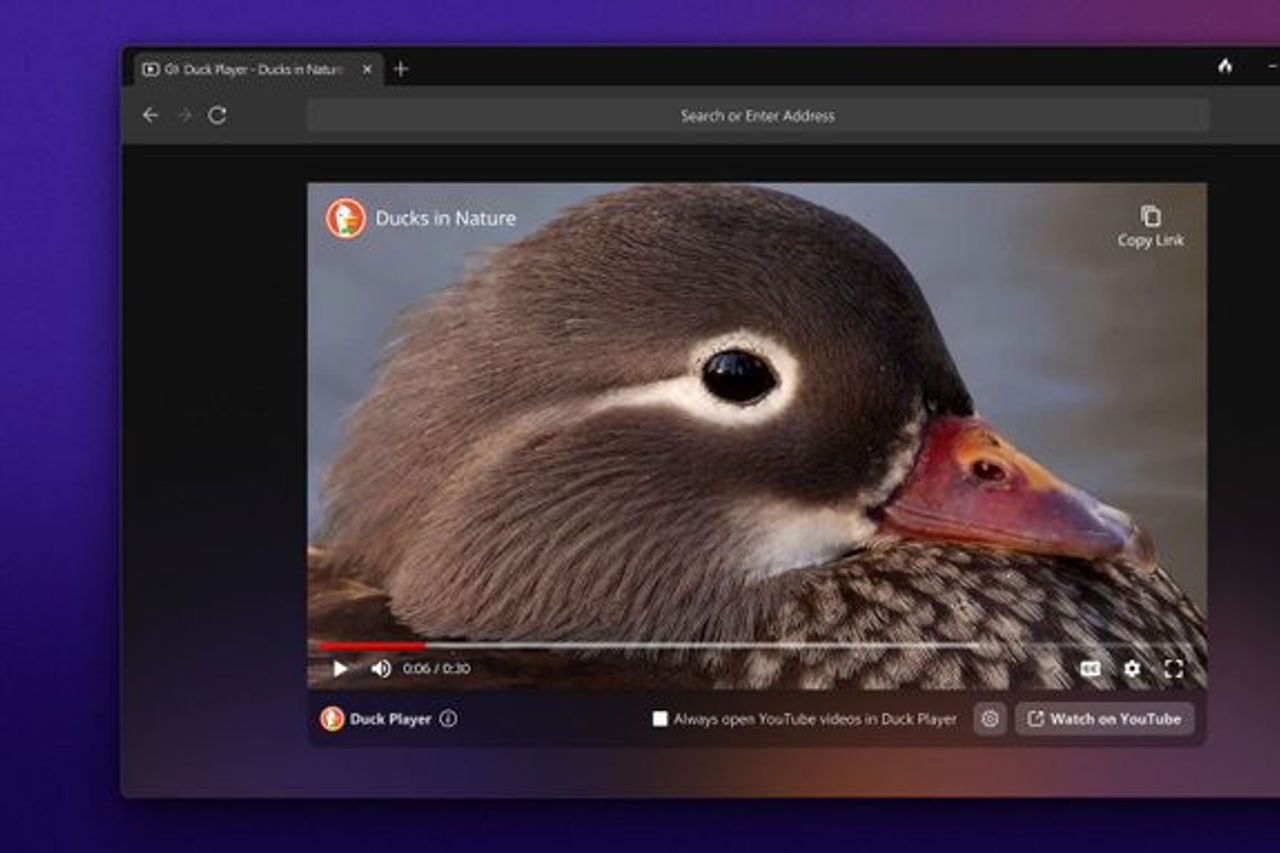Play the video with play button

(340, 669)
